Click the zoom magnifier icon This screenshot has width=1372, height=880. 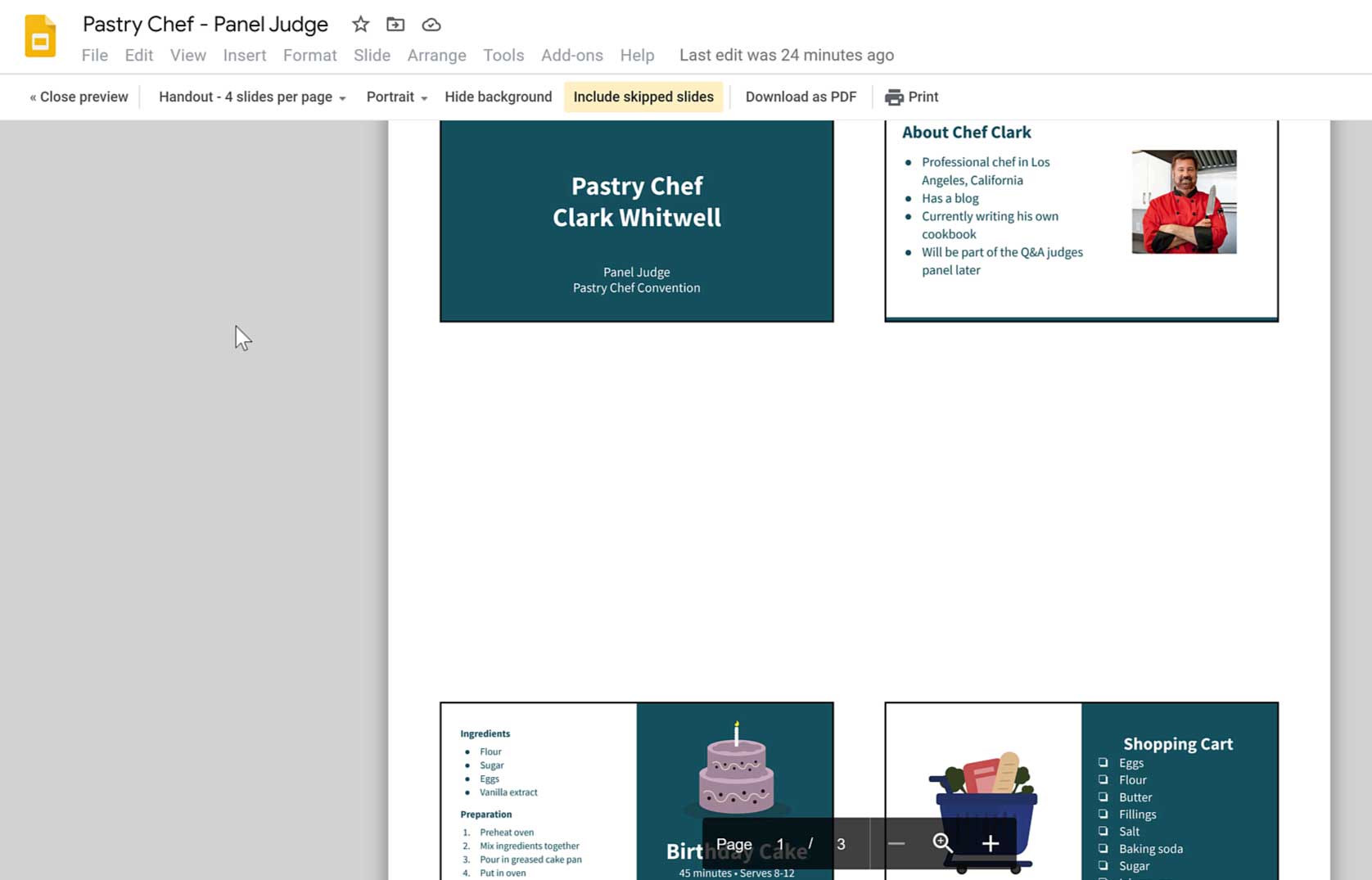pyautogui.click(x=941, y=843)
